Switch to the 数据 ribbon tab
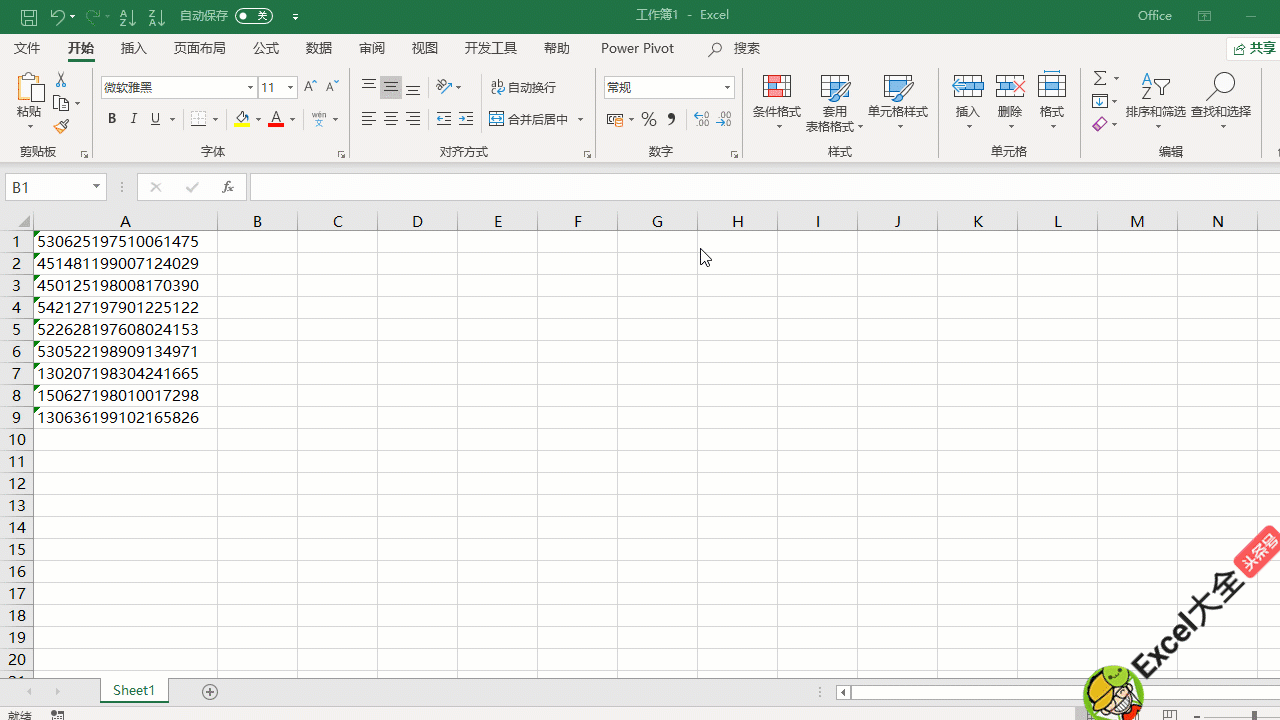 coord(319,48)
